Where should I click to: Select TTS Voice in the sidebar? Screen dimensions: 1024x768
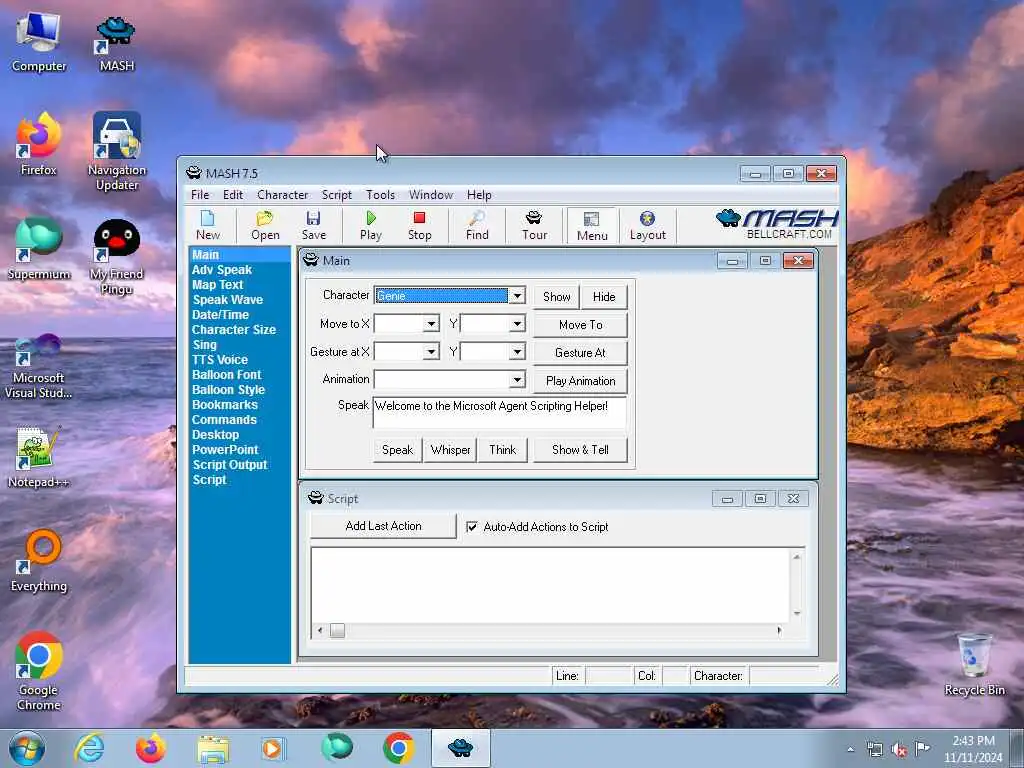219,360
